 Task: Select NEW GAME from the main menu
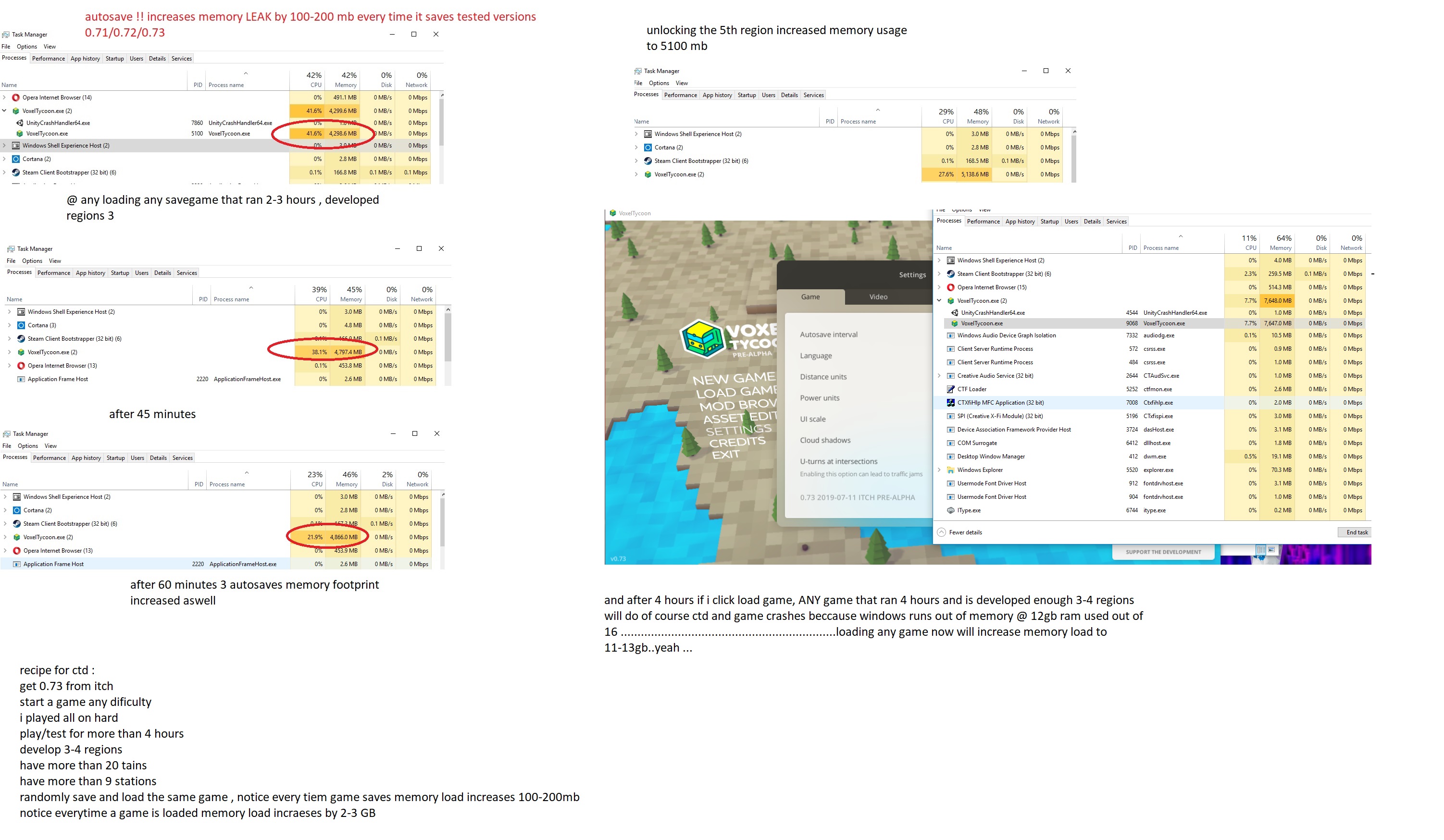(734, 378)
